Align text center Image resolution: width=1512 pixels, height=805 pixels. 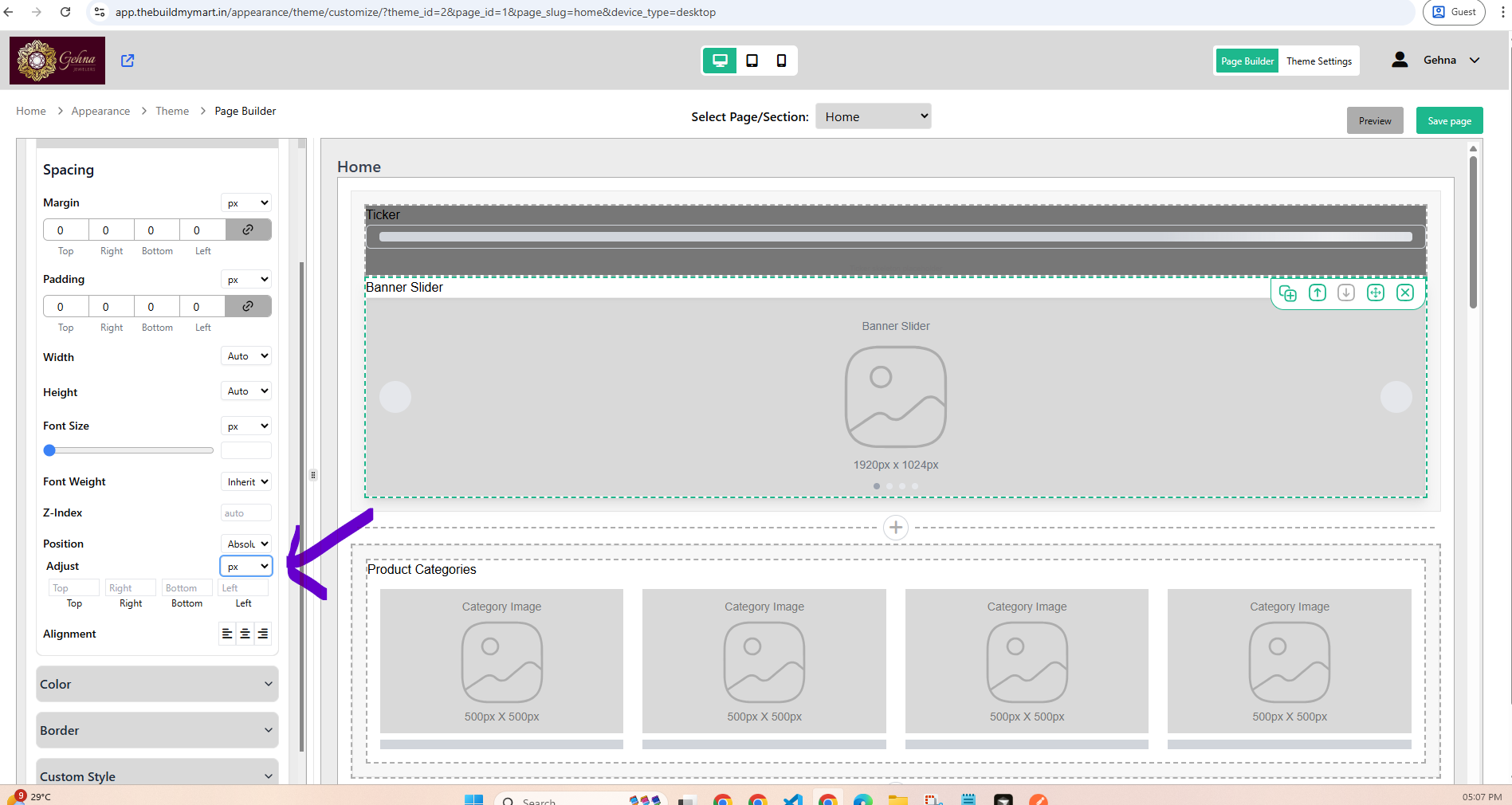[x=245, y=634]
